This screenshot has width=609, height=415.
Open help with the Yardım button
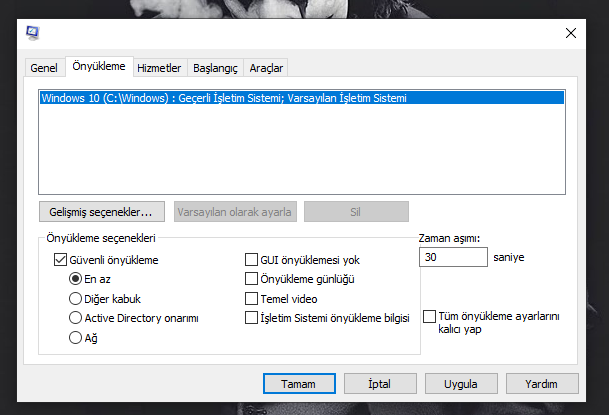tap(541, 383)
